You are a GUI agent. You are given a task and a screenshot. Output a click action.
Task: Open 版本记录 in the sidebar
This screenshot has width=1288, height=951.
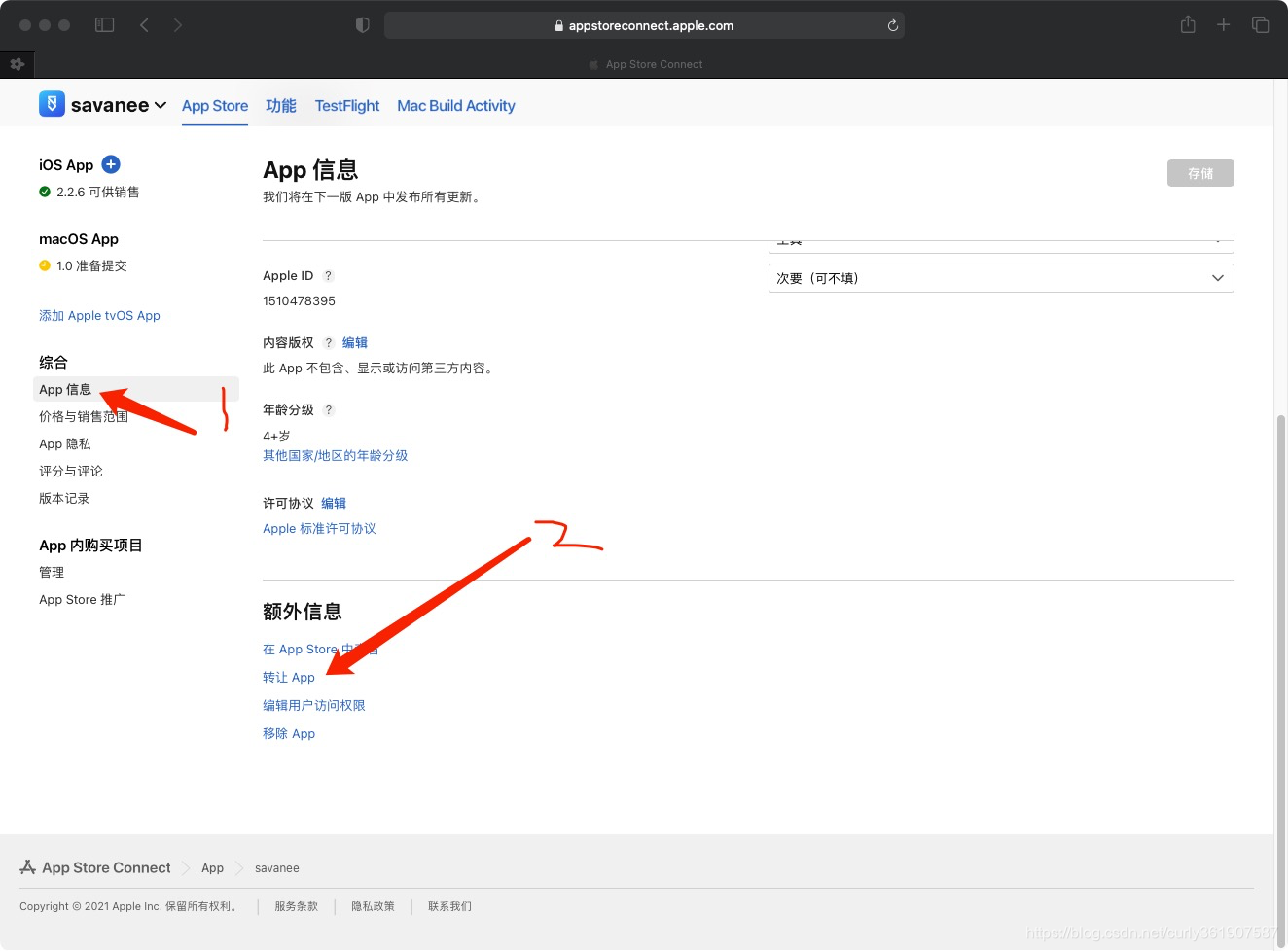[x=64, y=498]
